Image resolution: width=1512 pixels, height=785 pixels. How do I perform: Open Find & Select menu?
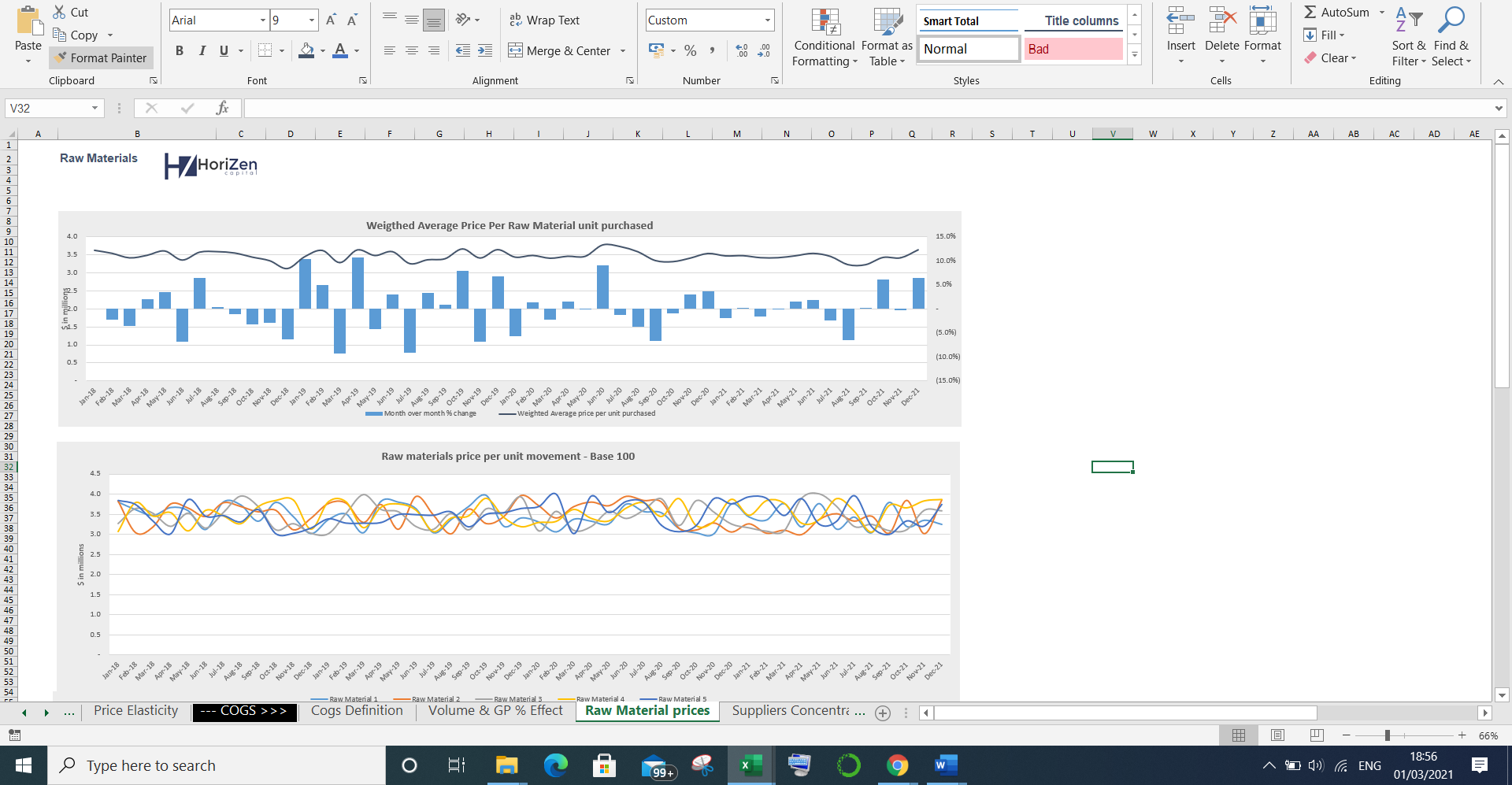point(1451,36)
